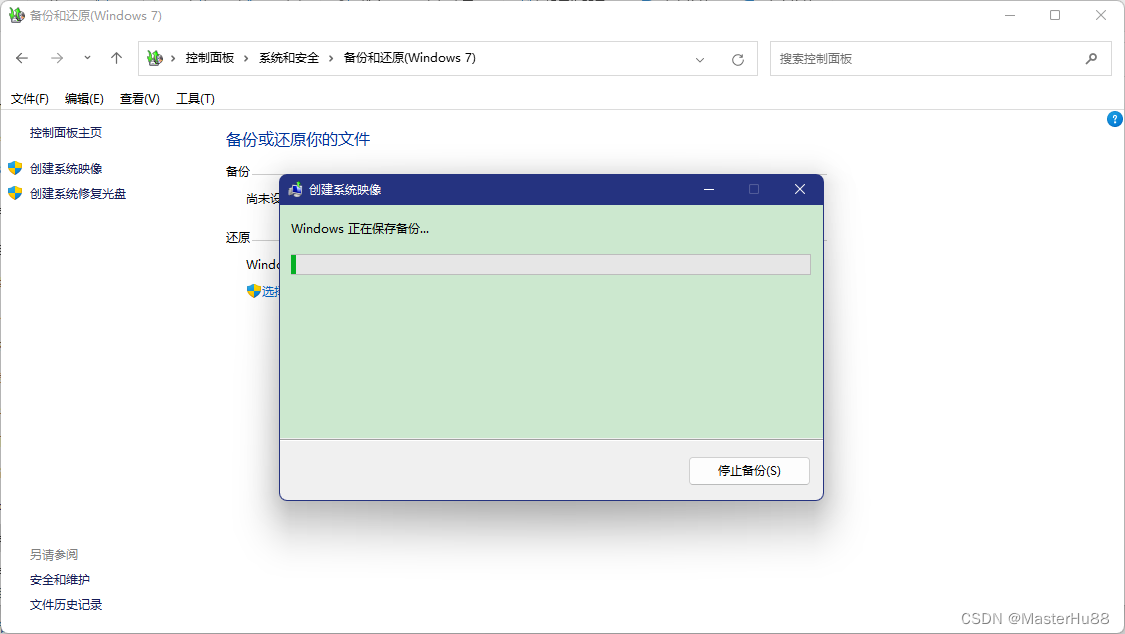The width and height of the screenshot is (1125, 634).
Task: Open the 编辑(E) menu
Action: (84, 99)
